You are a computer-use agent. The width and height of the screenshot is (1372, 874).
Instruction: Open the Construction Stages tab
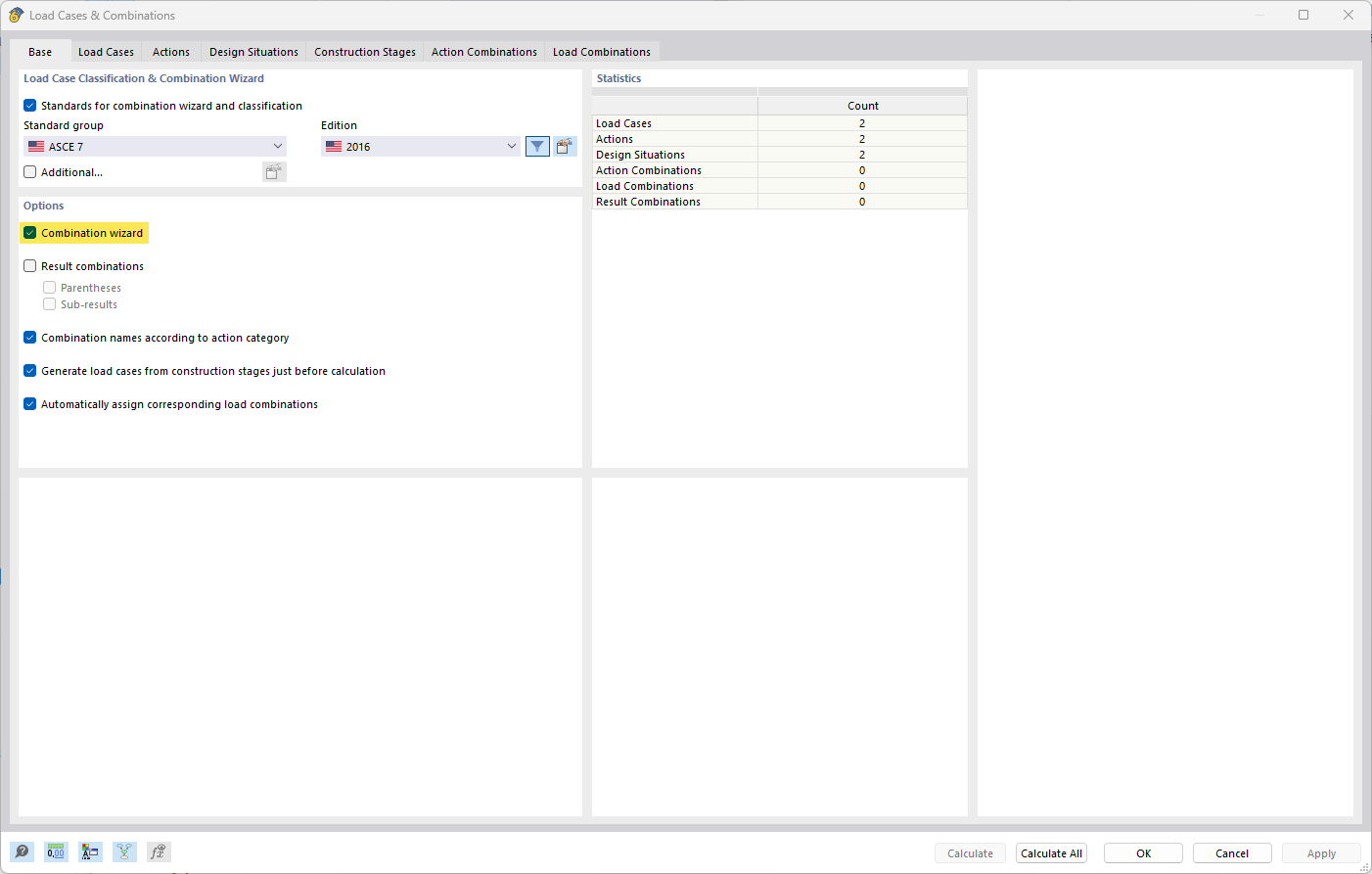tap(364, 51)
